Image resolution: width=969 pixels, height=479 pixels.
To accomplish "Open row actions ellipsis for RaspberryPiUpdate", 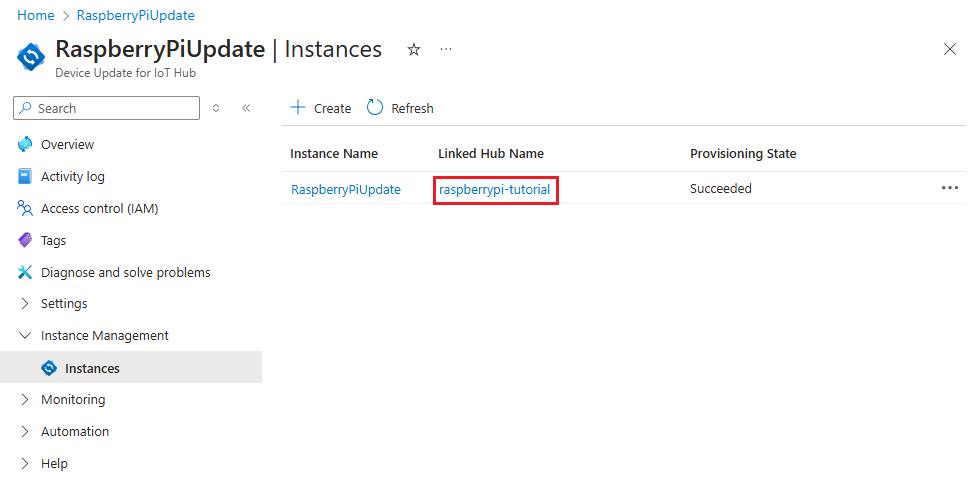I will point(949,188).
